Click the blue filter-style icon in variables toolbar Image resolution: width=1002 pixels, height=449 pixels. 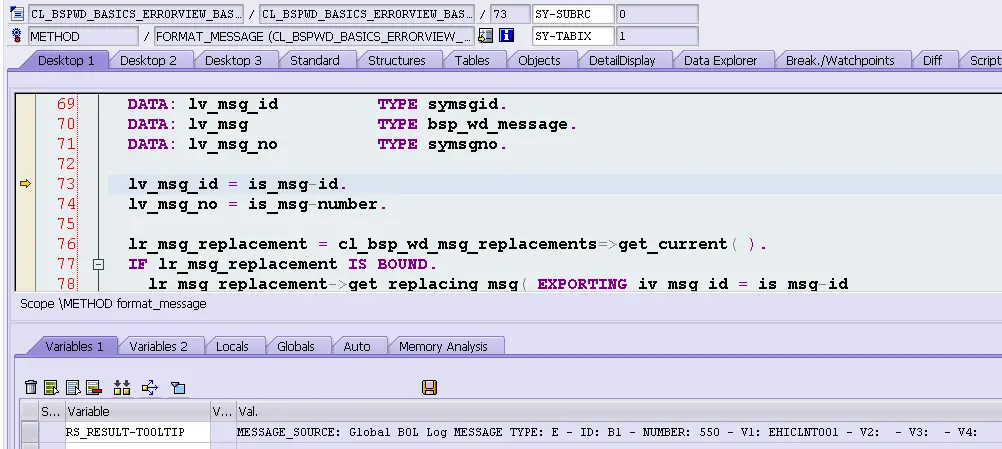[178, 388]
